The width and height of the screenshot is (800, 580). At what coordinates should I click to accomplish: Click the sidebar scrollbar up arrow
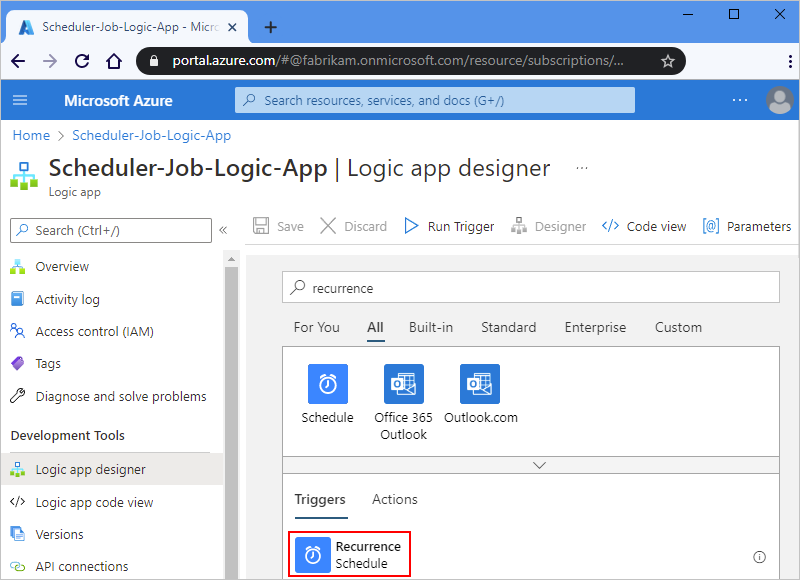point(231,260)
